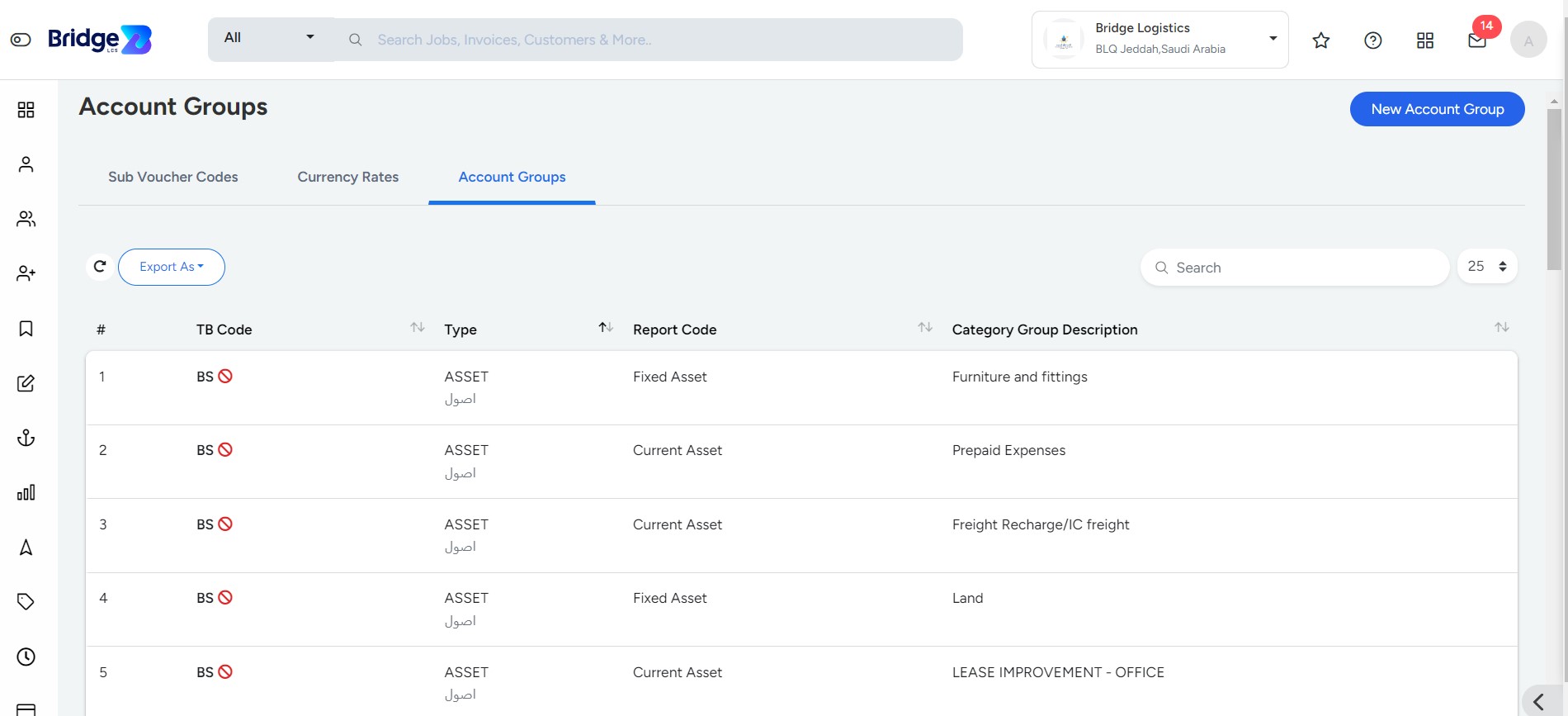Click the blocked icon in row 1
Screen dimensions: 1568x716
[225, 376]
